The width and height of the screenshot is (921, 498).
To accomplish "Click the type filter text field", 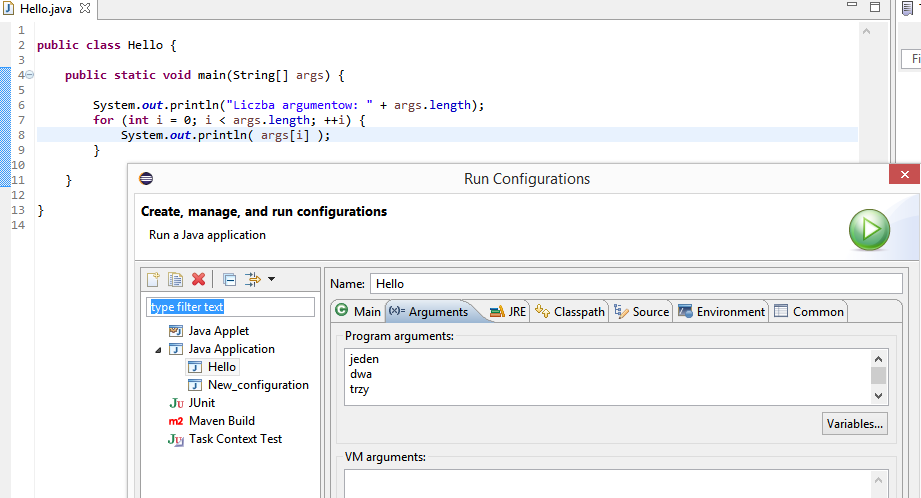I will click(230, 307).
